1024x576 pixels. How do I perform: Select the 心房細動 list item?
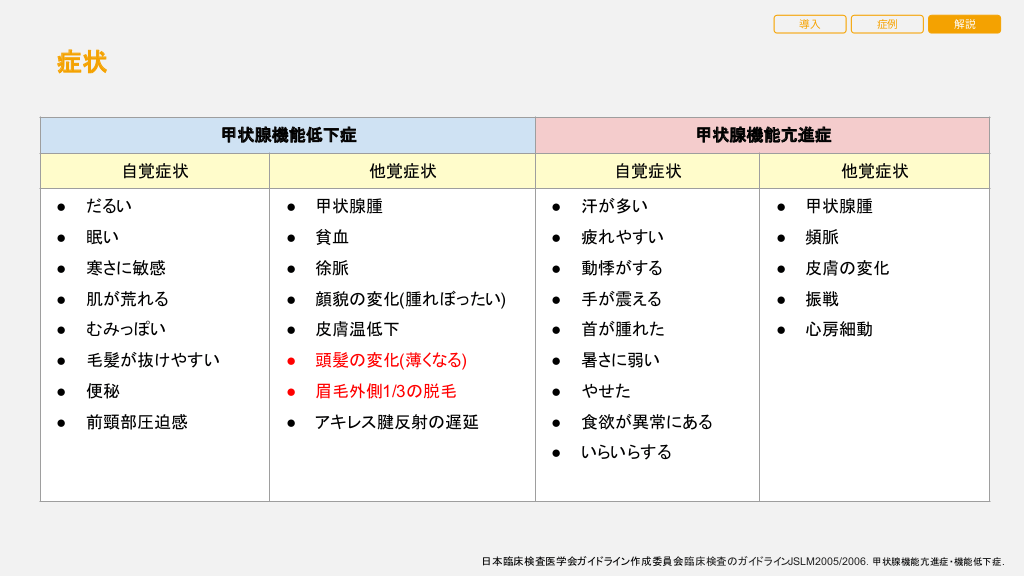point(839,329)
